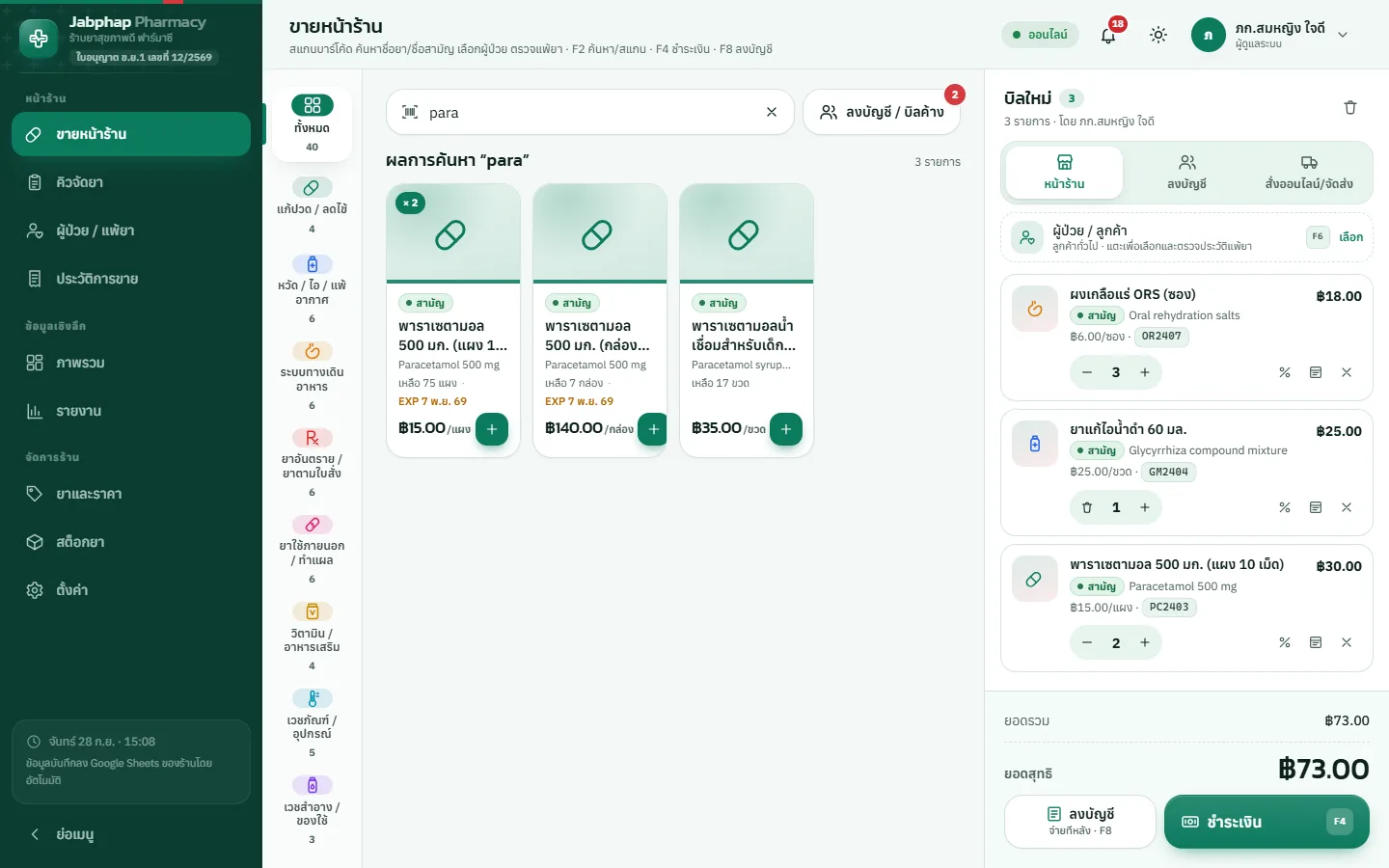Image resolution: width=1389 pixels, height=868 pixels.
Task: Open note icon for ORS item
Action: tap(1316, 372)
